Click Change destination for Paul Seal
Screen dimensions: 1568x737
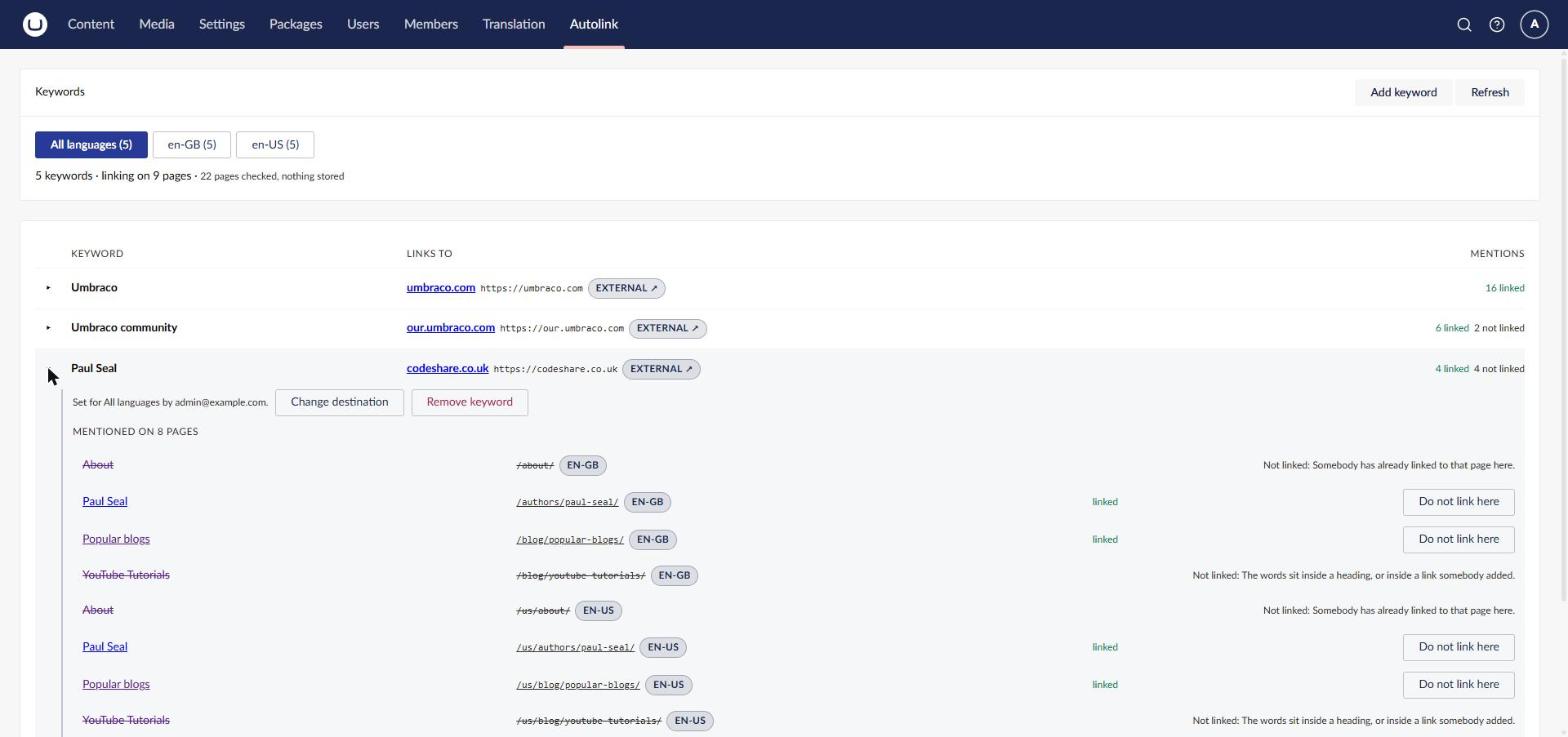(x=339, y=402)
